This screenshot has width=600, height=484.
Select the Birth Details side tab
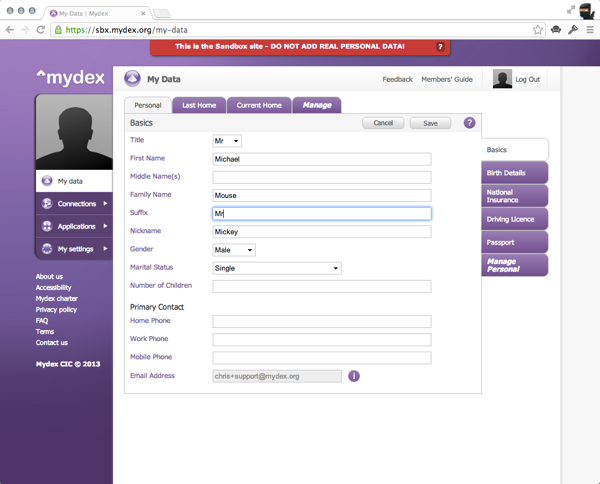[515, 173]
